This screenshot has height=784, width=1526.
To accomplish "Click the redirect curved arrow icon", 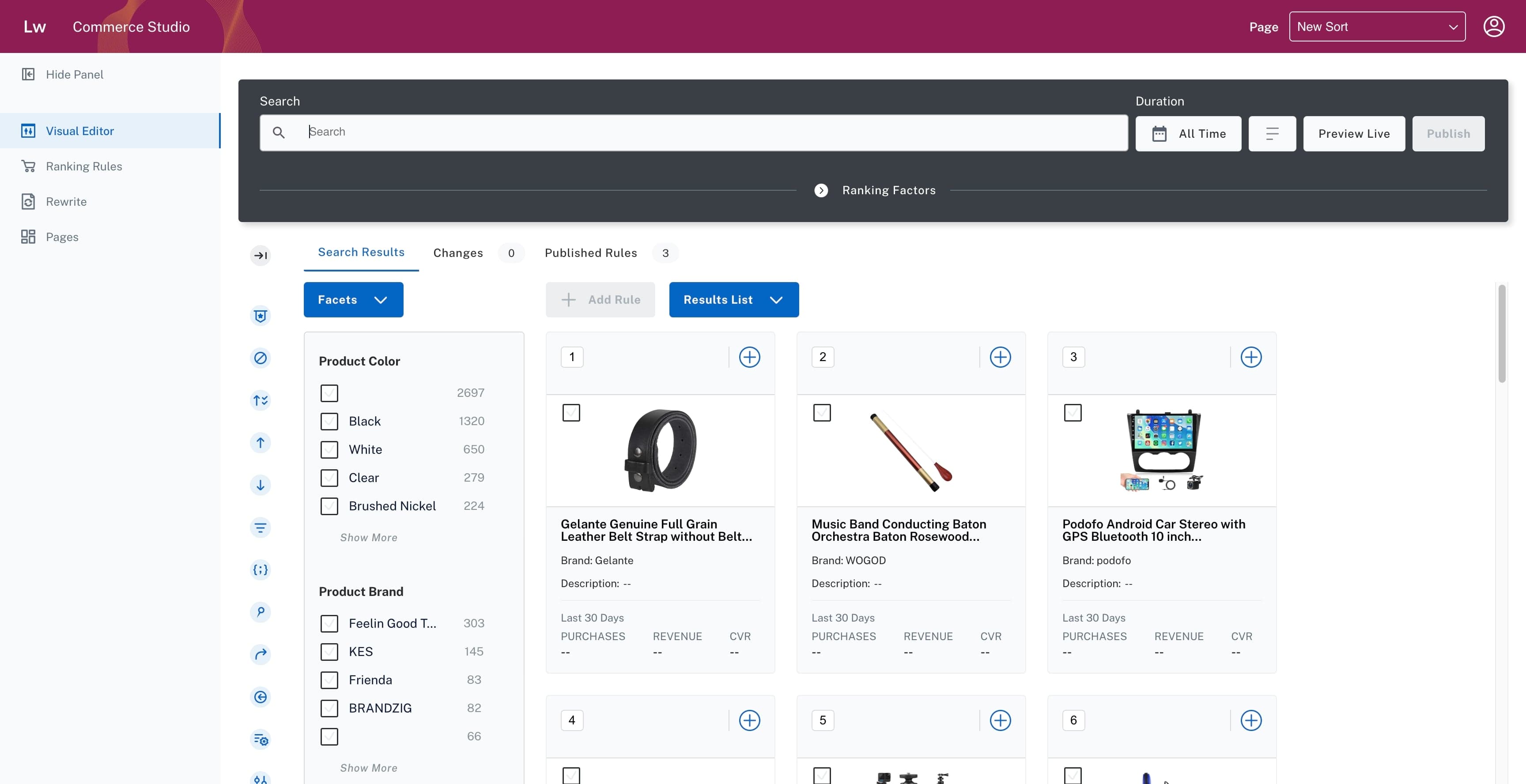I will [x=260, y=654].
